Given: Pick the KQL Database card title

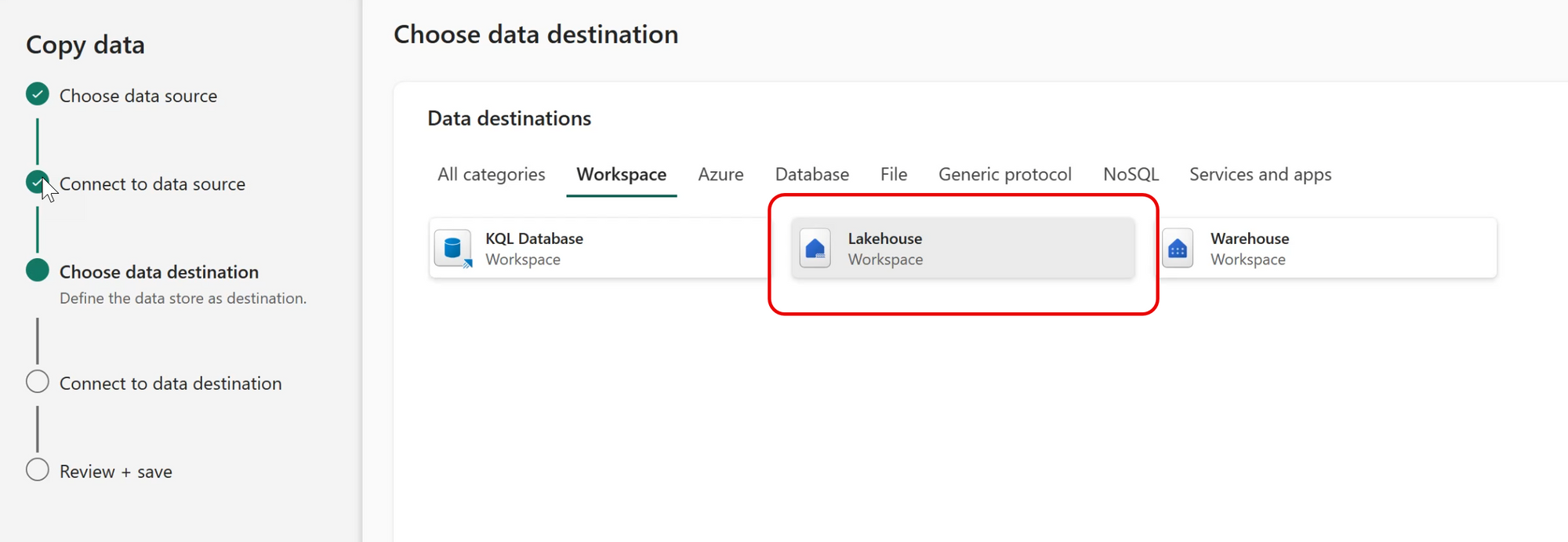Looking at the screenshot, I should pyautogui.click(x=534, y=238).
